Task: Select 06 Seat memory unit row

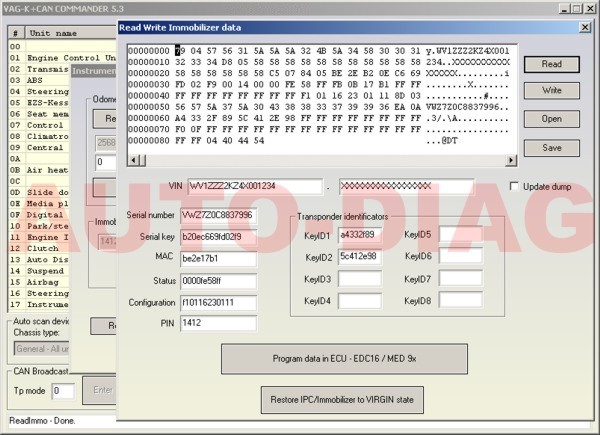Action: pyautogui.click(x=39, y=114)
